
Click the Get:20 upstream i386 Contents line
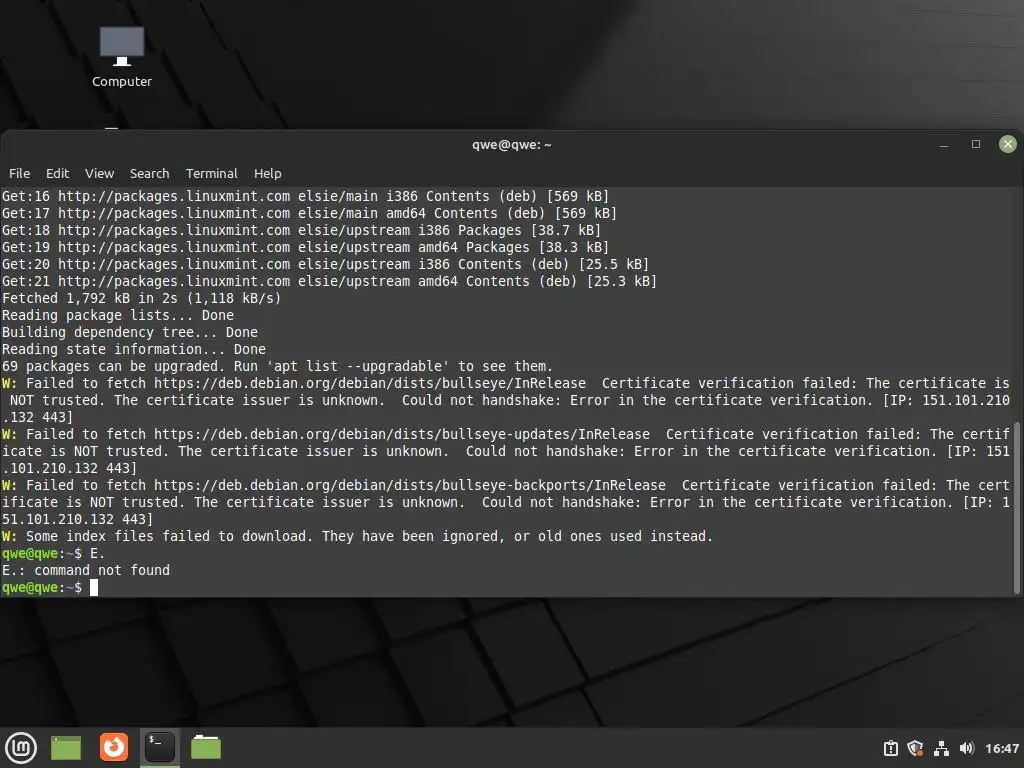tap(325, 264)
